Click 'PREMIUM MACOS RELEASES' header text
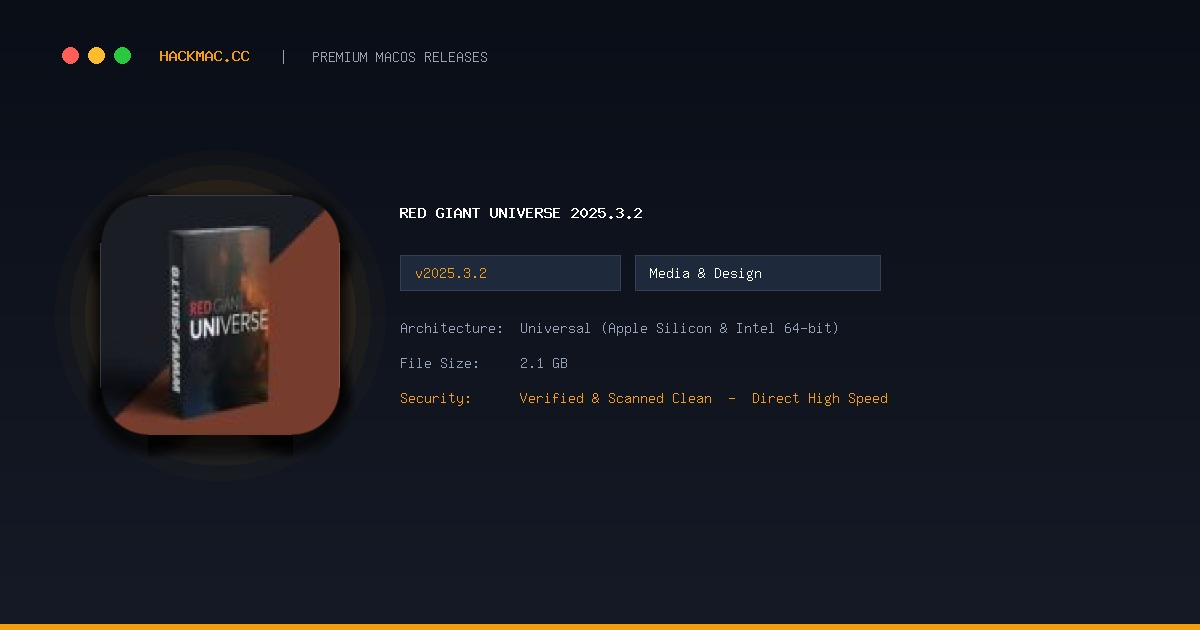 (400, 57)
